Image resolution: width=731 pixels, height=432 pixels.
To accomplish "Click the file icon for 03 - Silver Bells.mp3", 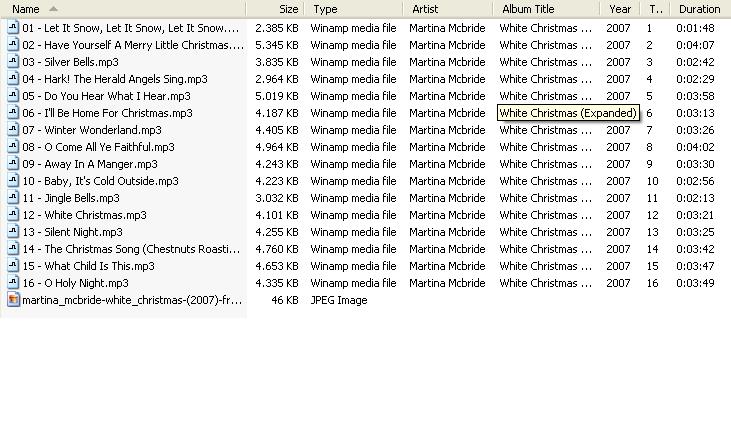I will click(x=14, y=62).
